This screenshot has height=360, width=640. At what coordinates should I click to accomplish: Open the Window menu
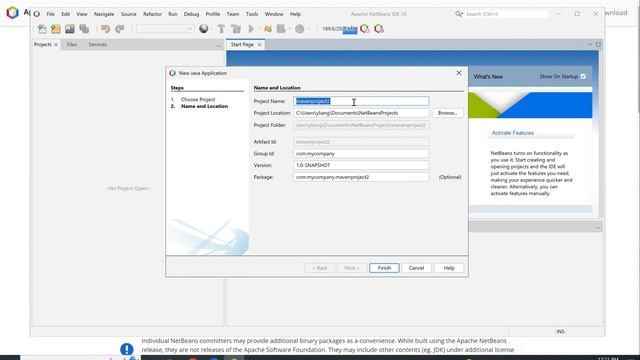274,14
